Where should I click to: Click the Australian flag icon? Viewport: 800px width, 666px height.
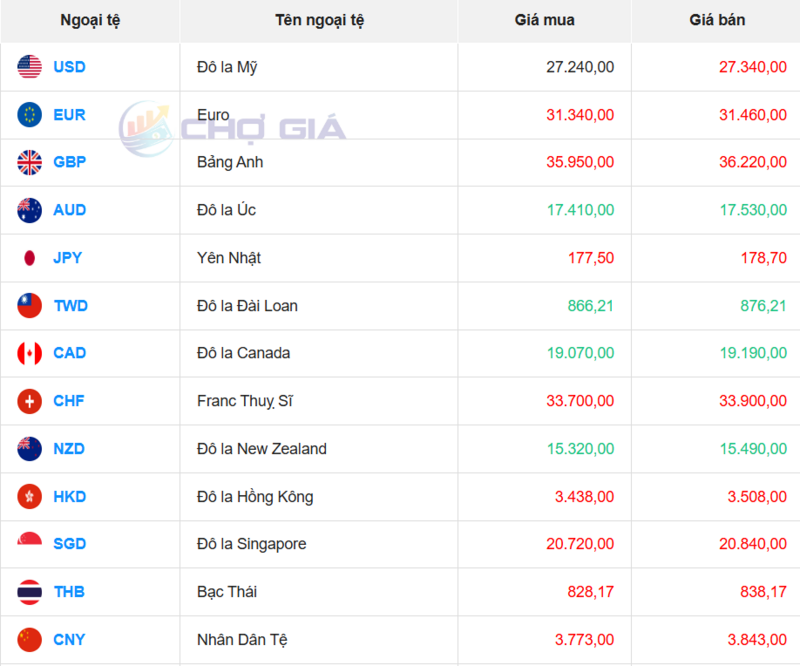click(29, 210)
